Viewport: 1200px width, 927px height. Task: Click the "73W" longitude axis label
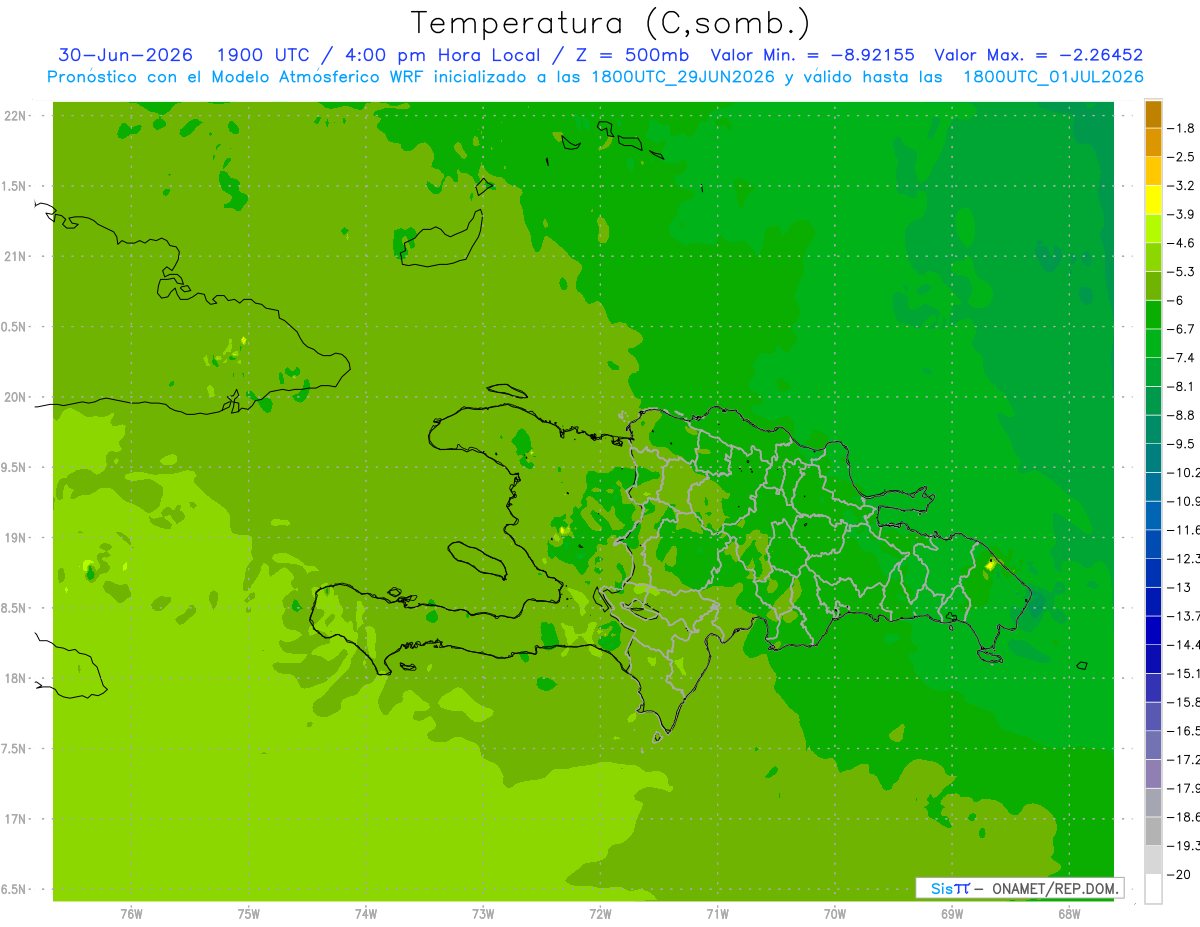coord(483,913)
